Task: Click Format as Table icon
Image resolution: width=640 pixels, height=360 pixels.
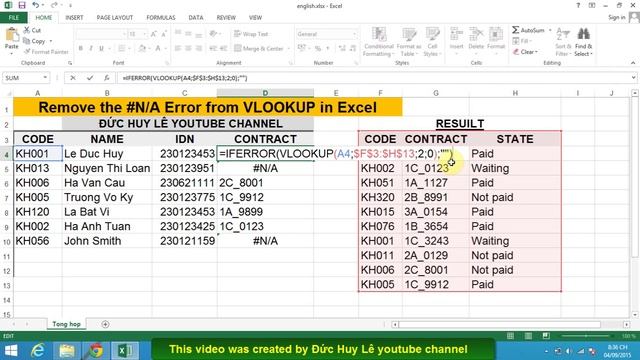Action: coord(409,34)
